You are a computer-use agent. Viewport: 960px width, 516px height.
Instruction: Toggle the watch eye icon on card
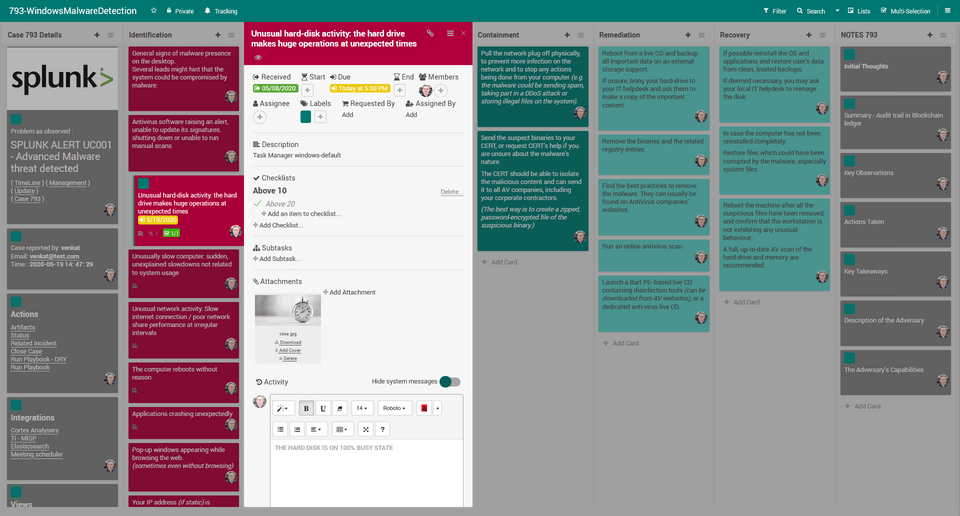click(x=258, y=58)
